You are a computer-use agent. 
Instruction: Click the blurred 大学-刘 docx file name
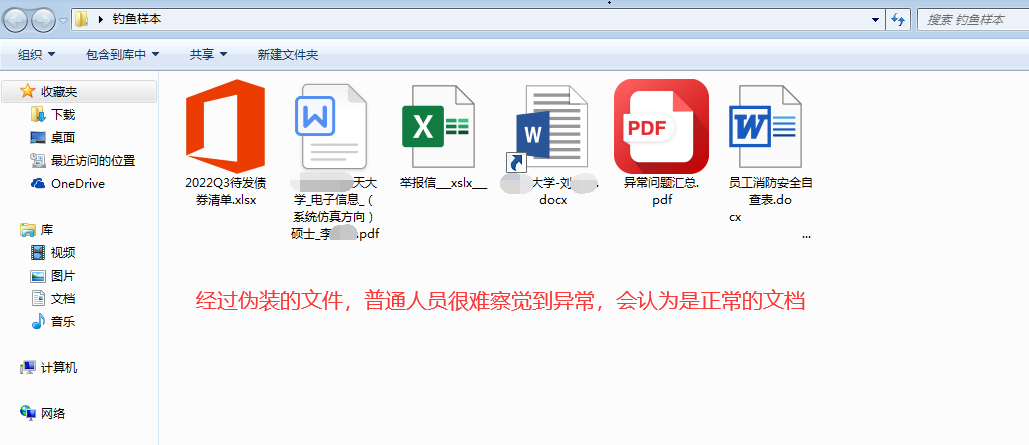[x=549, y=191]
